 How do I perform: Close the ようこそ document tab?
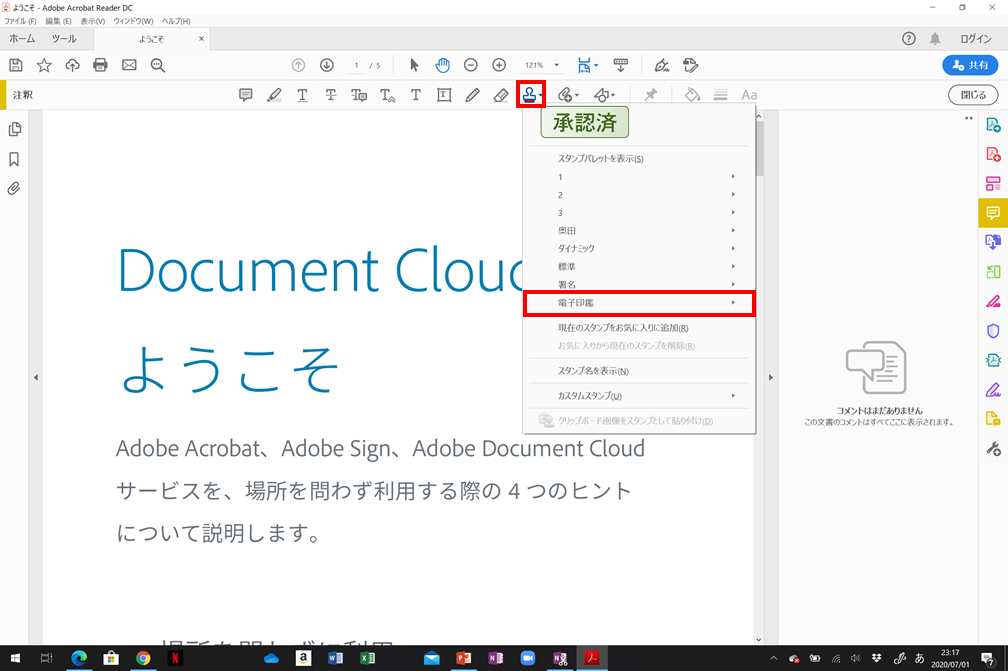[201, 39]
